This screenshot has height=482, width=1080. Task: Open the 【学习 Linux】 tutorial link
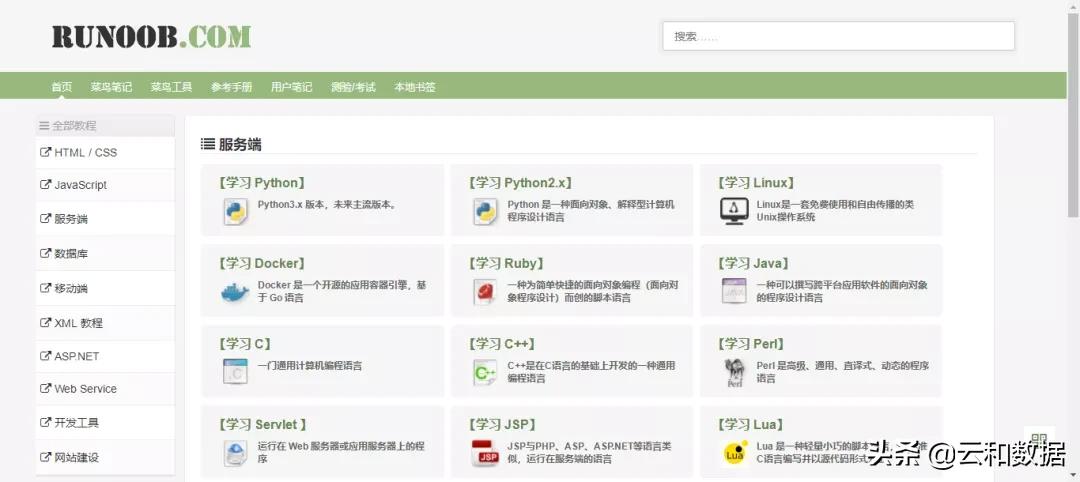tap(756, 183)
